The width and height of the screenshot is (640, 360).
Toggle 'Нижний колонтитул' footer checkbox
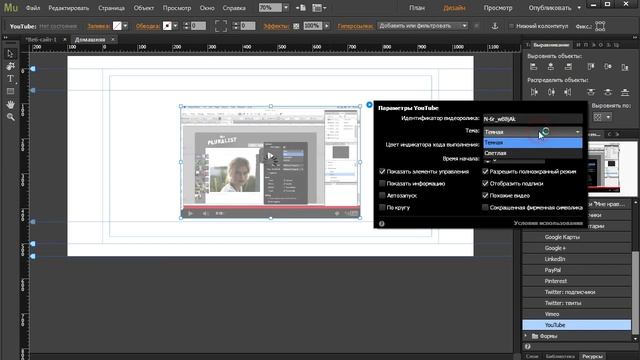coord(511,26)
